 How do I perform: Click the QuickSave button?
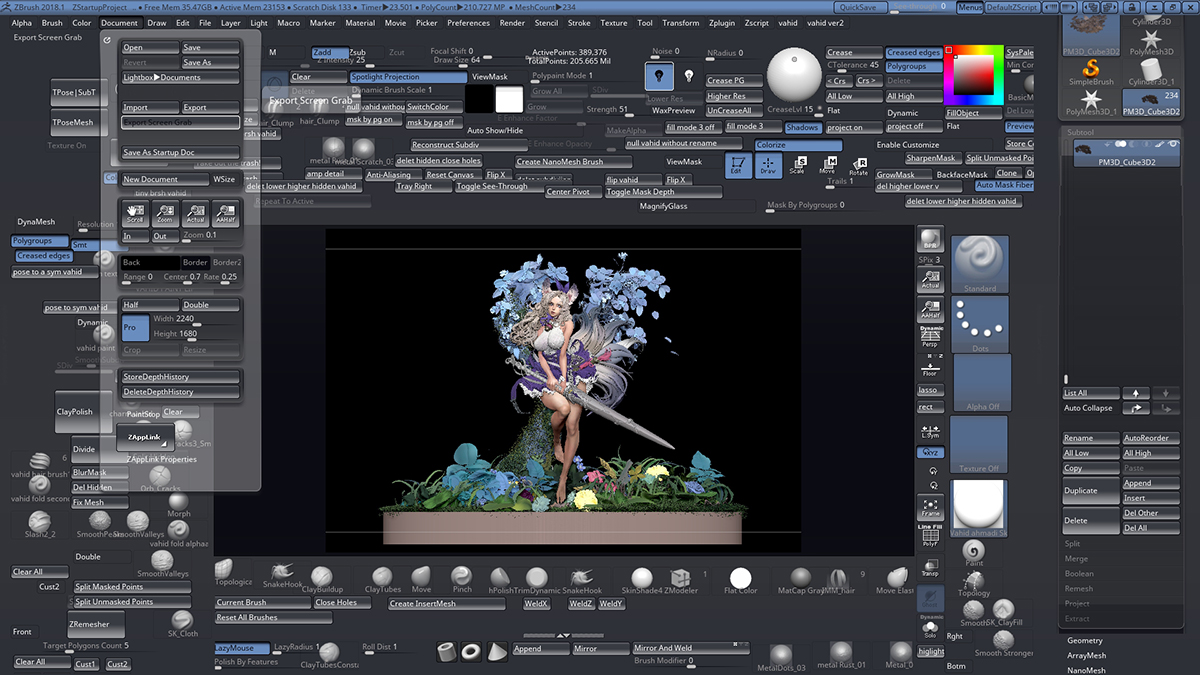(859, 7)
